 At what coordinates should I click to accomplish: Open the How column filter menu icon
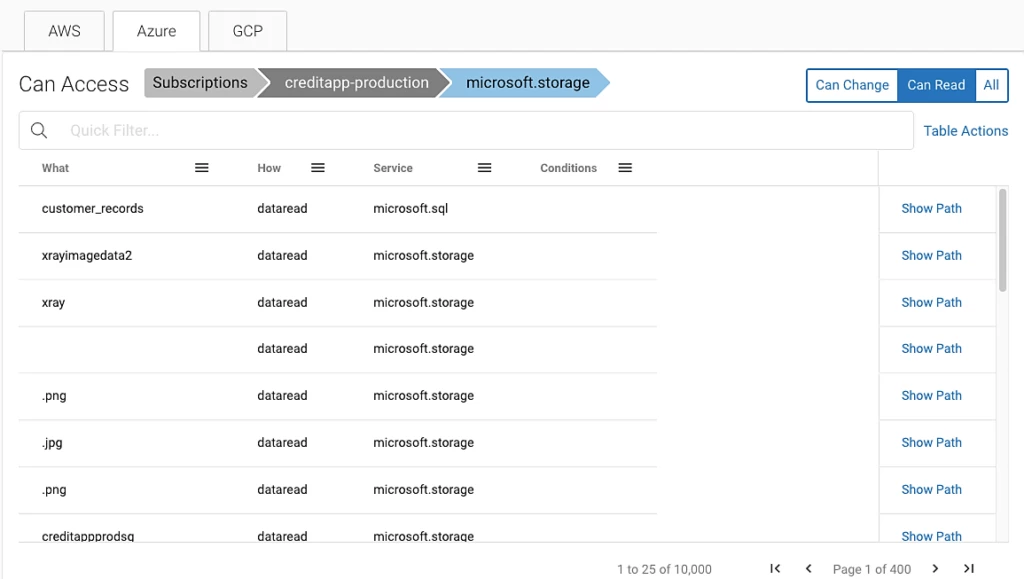click(318, 167)
